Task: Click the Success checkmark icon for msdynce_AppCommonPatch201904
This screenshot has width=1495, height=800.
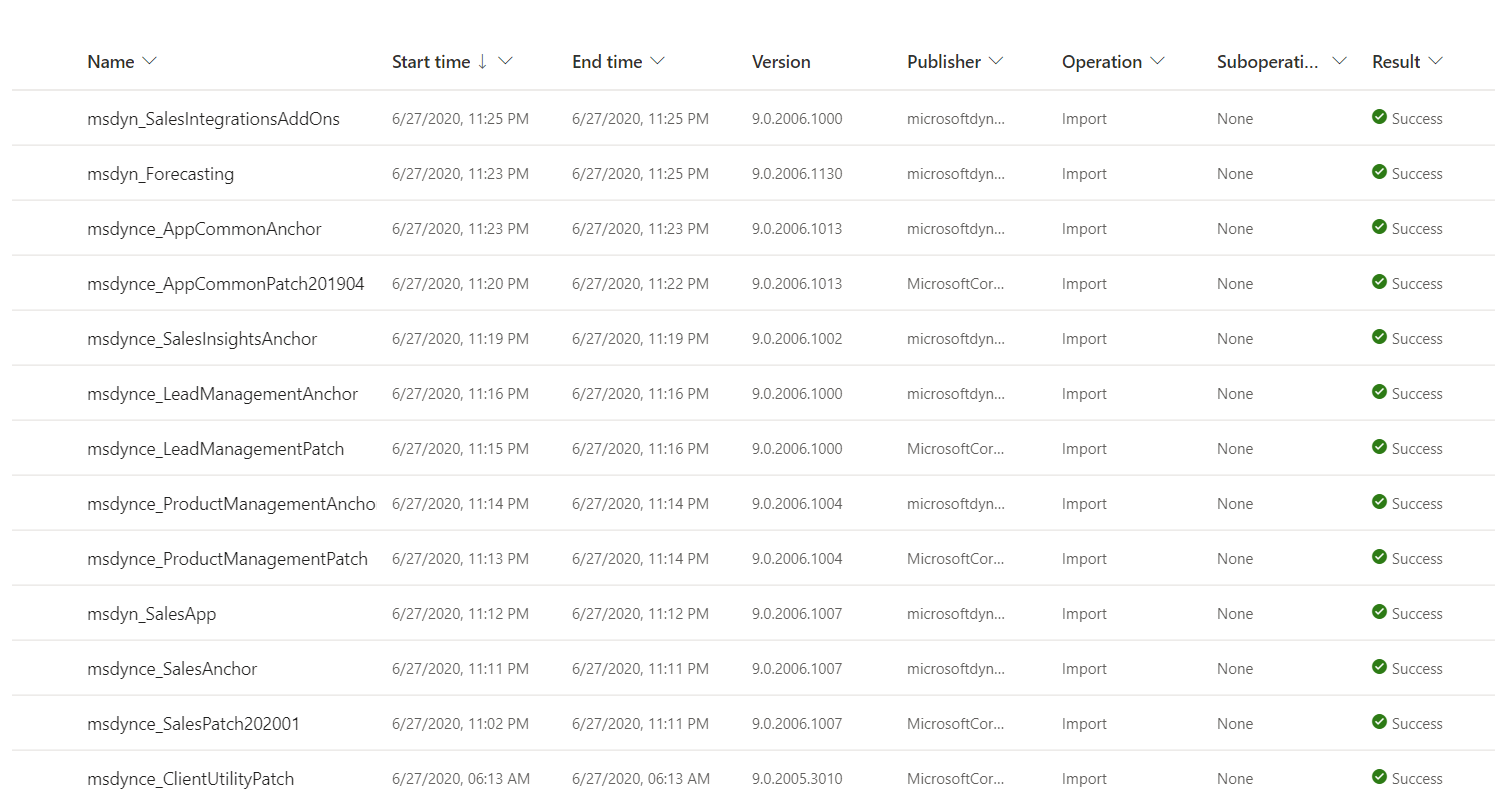Action: click(1379, 282)
